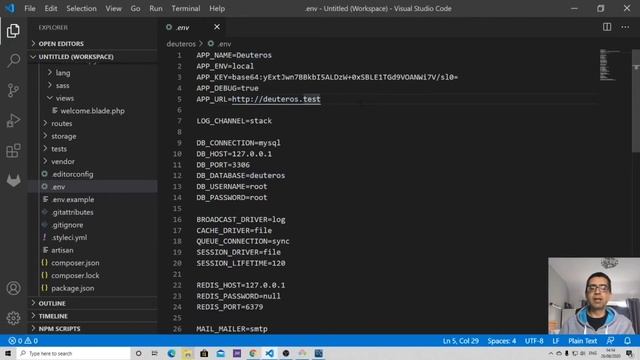Image resolution: width=640 pixels, height=360 pixels.
Task: Collapse the Untitled (Workspace) section
Action: pyautogui.click(x=93, y=57)
